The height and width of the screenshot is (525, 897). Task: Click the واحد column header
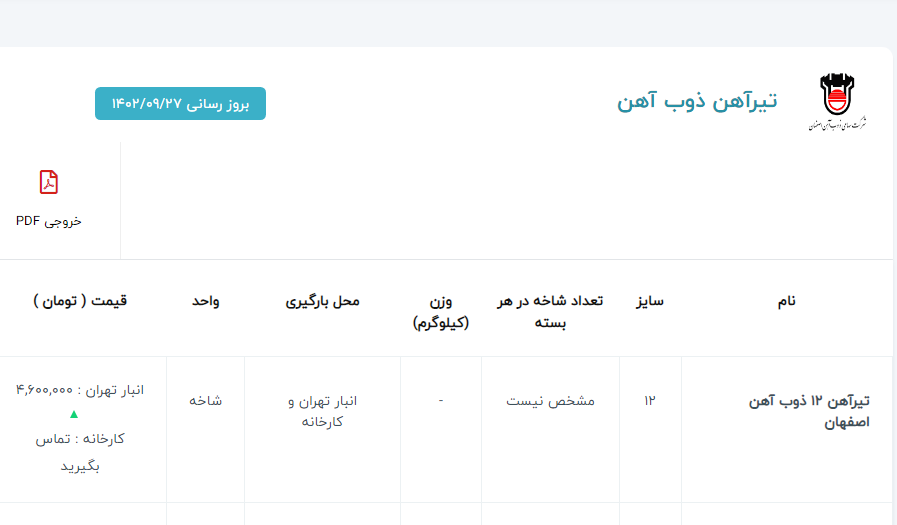[x=206, y=301]
